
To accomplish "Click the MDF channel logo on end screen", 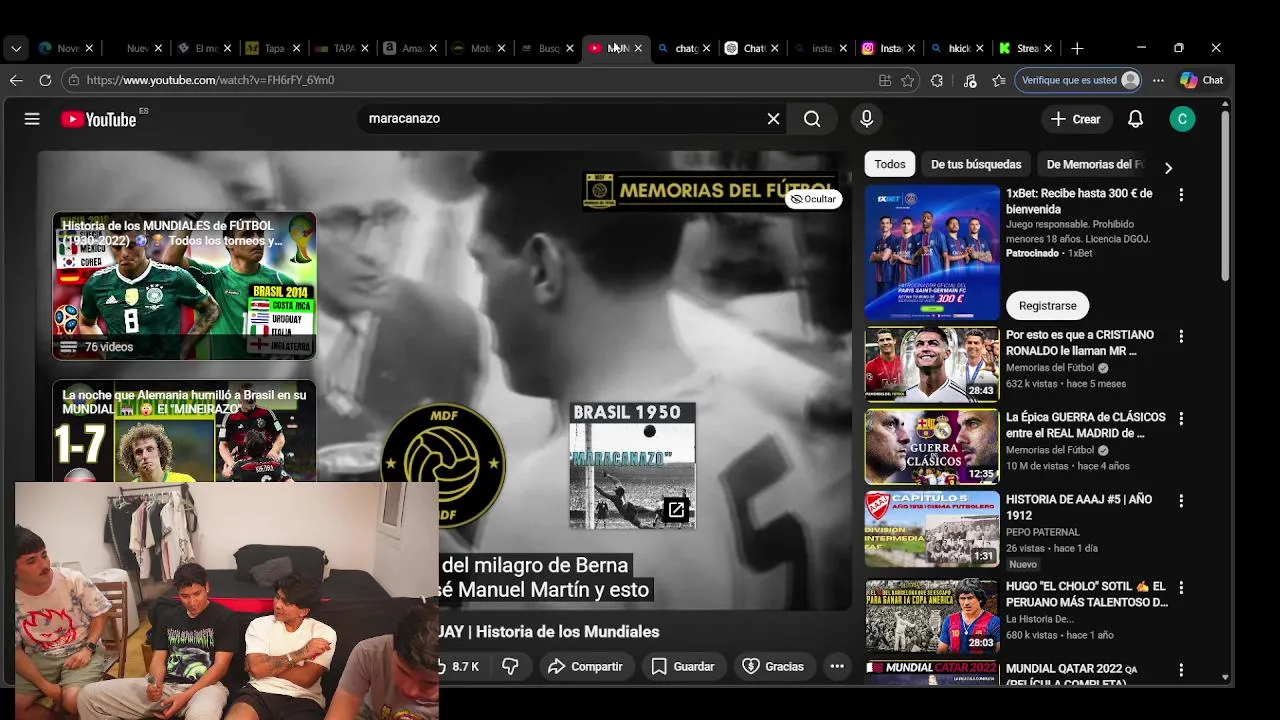I will (443, 464).
